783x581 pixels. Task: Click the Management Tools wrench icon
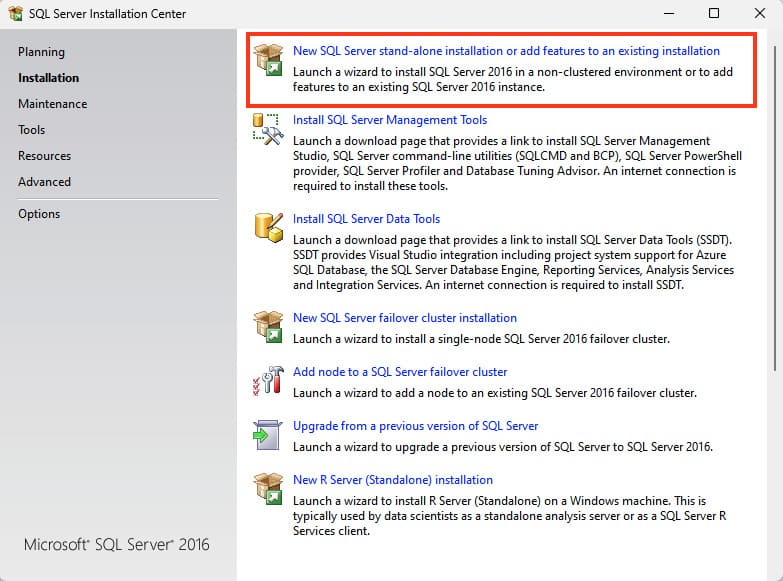[269, 128]
